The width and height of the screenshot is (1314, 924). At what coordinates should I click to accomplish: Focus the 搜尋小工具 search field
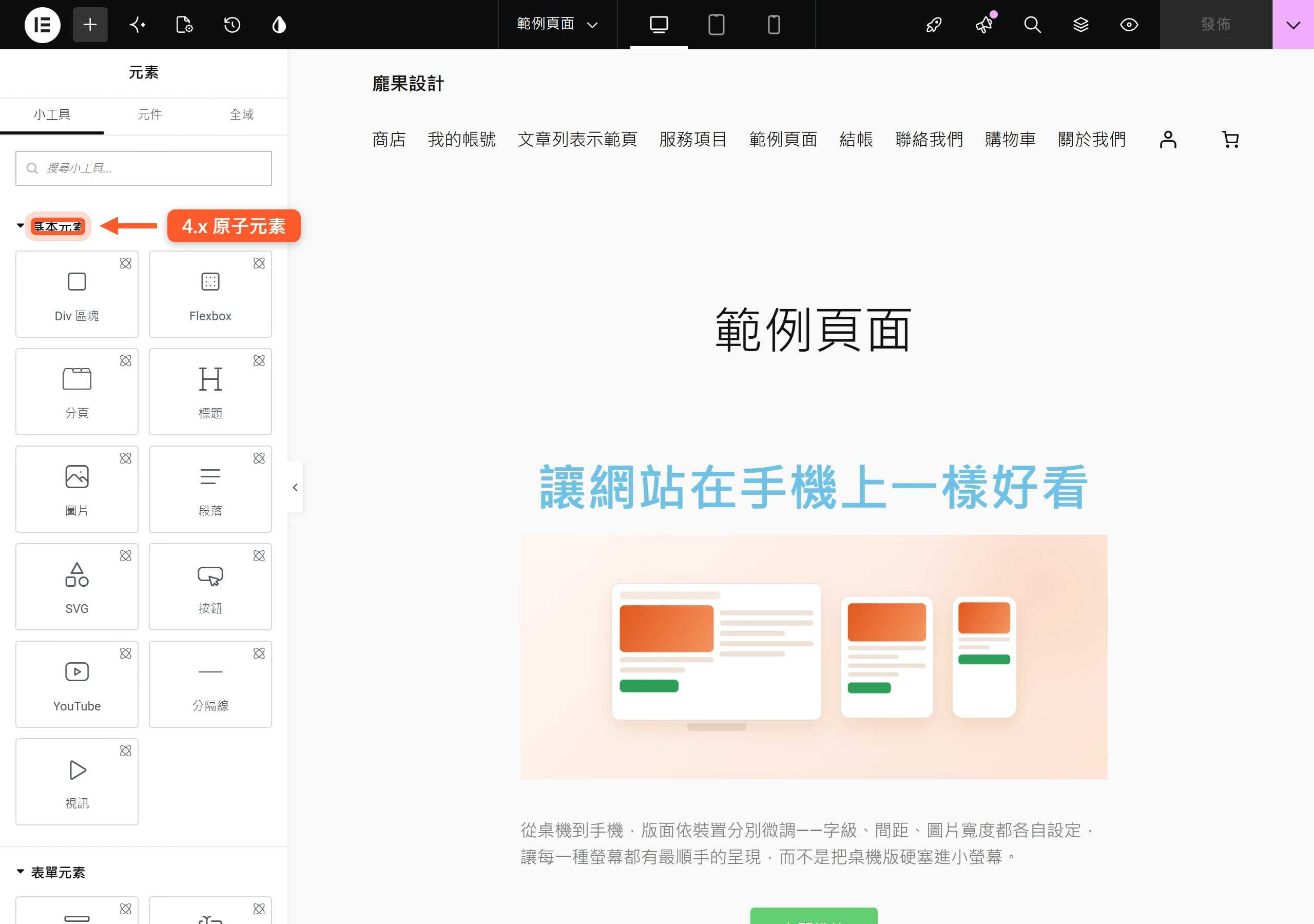coord(144,168)
